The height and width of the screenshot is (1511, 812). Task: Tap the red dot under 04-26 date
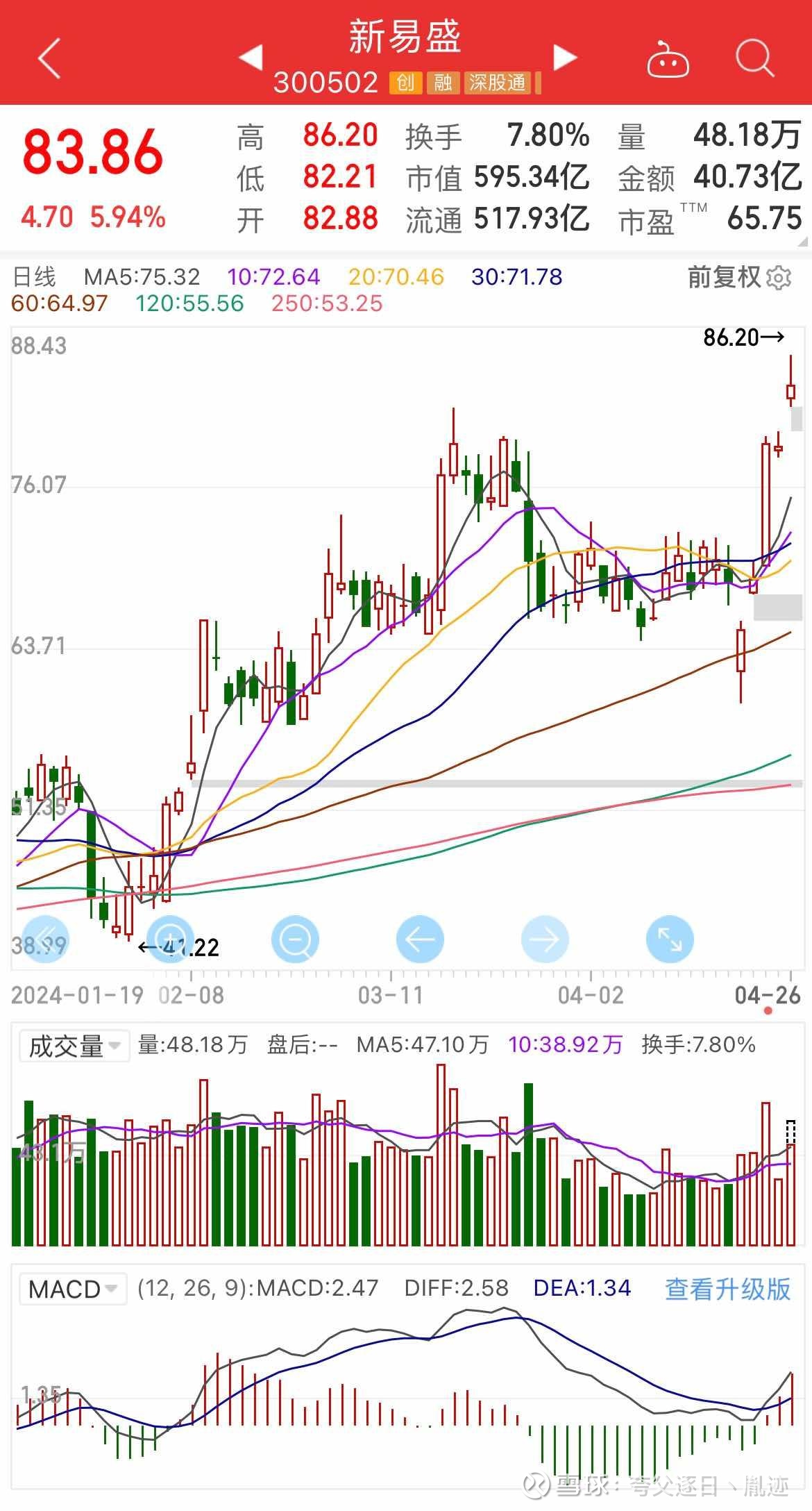click(x=768, y=1010)
